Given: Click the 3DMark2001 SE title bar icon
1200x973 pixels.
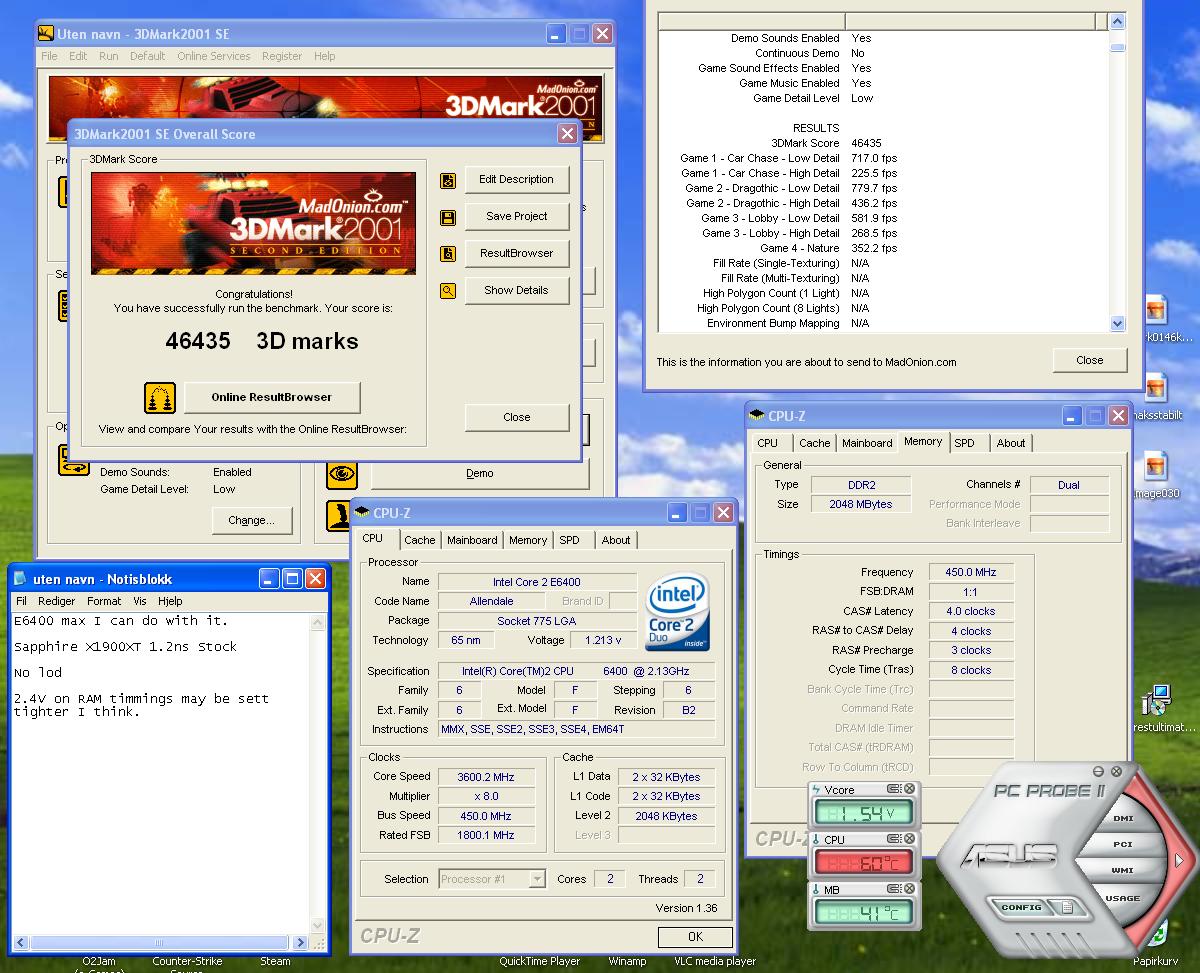Looking at the screenshot, I should pos(46,33).
